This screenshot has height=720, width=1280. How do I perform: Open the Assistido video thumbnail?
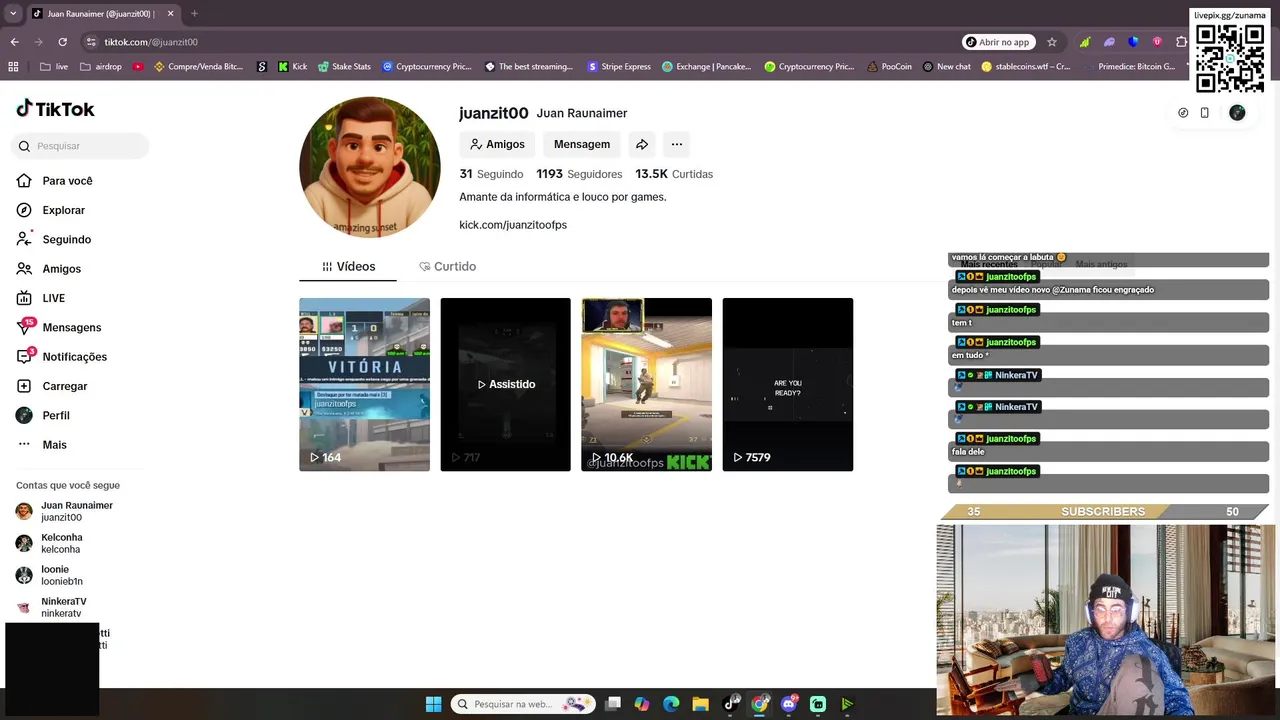click(x=505, y=384)
